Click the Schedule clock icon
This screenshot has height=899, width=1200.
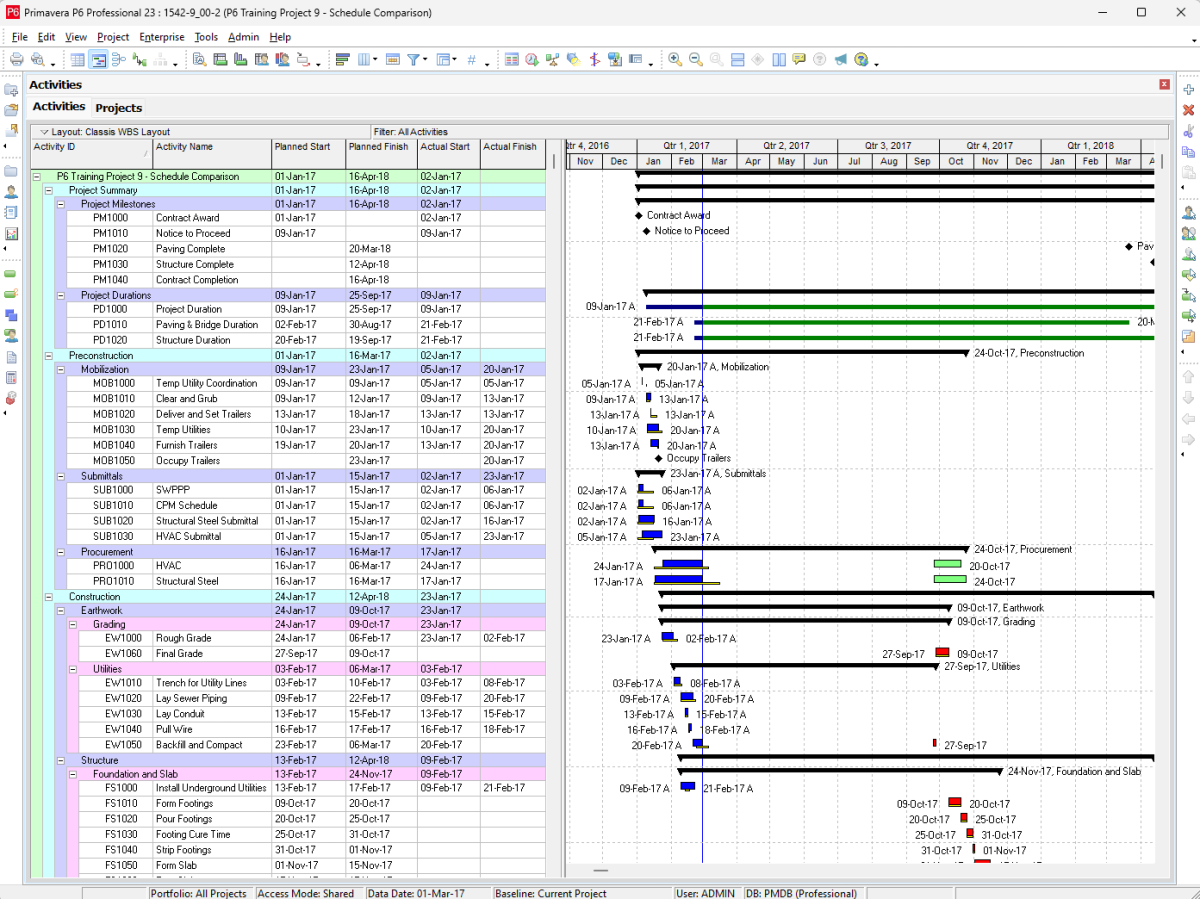tap(532, 60)
